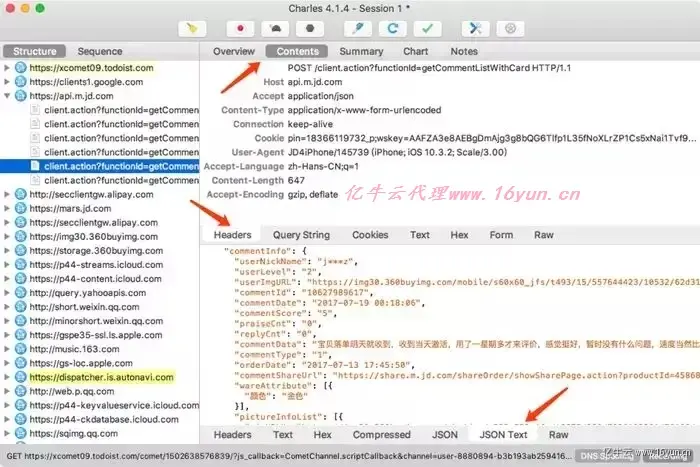Click the repeat request refresh icon
Image resolution: width=700 pixels, height=467 pixels.
click(x=393, y=29)
